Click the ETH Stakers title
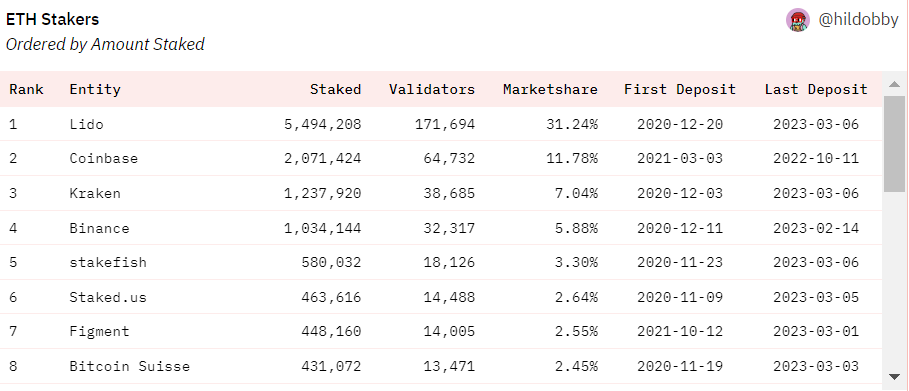The image size is (909, 391). point(52,19)
